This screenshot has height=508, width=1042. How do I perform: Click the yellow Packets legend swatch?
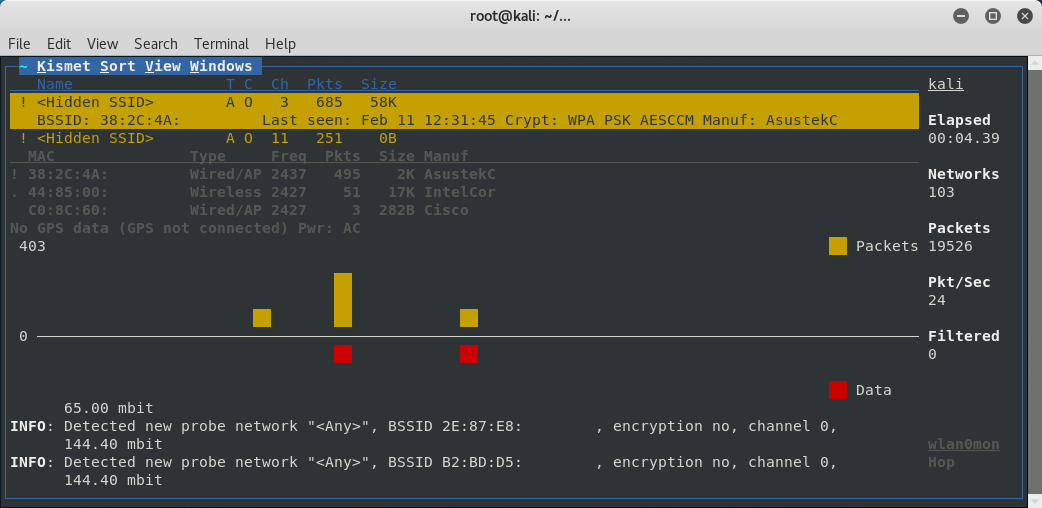tap(838, 246)
